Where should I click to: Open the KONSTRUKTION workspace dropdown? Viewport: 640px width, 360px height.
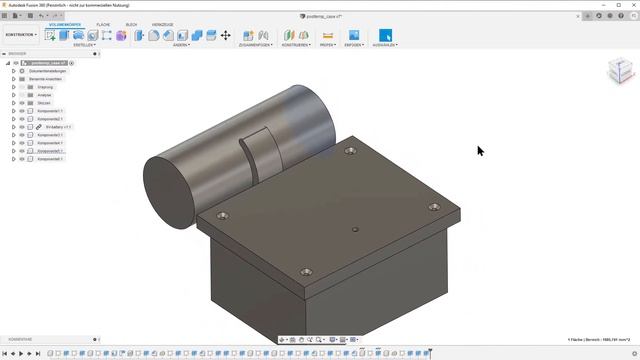point(21,35)
